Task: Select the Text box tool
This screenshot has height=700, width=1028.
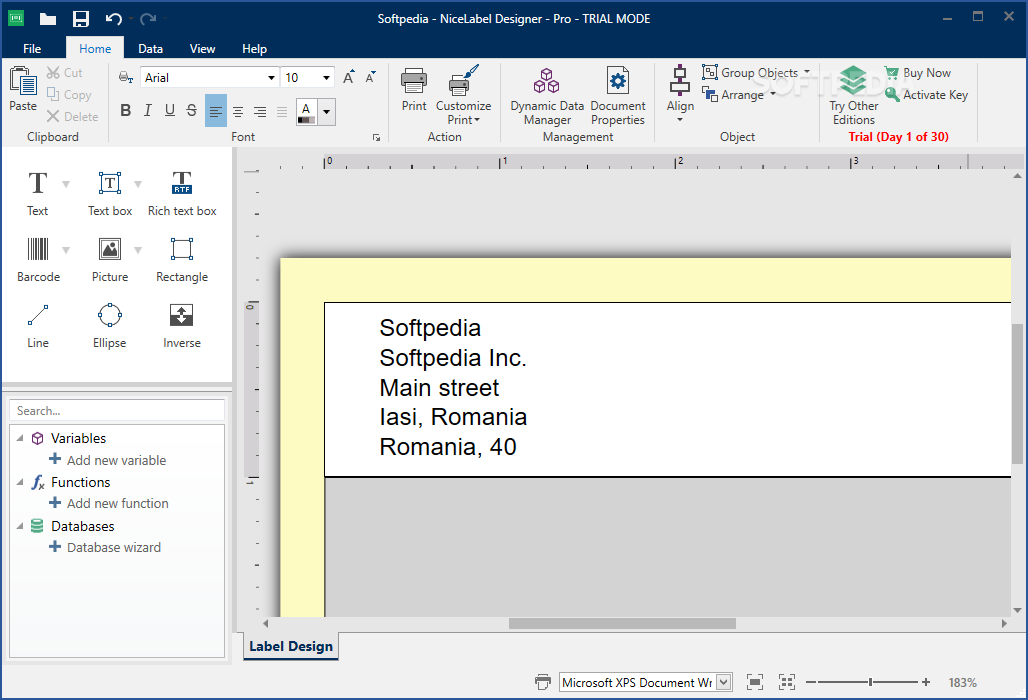Action: point(109,192)
